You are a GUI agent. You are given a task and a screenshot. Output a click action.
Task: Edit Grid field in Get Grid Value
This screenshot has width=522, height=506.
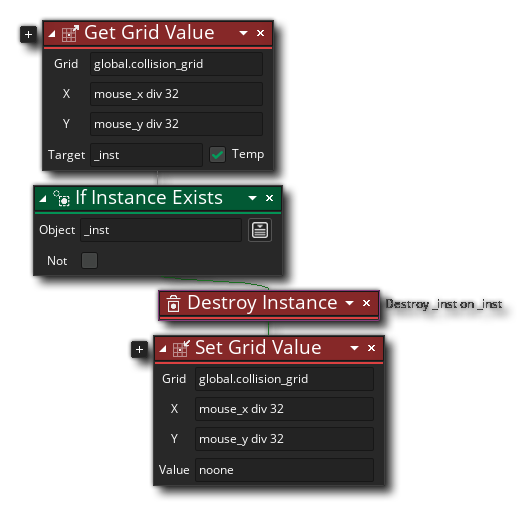tap(176, 64)
